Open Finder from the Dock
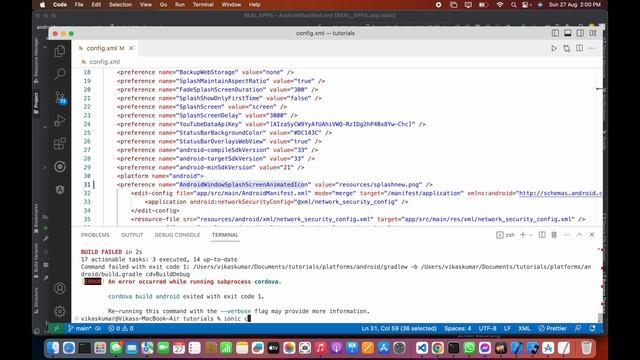The width and height of the screenshot is (640, 360). (53, 348)
